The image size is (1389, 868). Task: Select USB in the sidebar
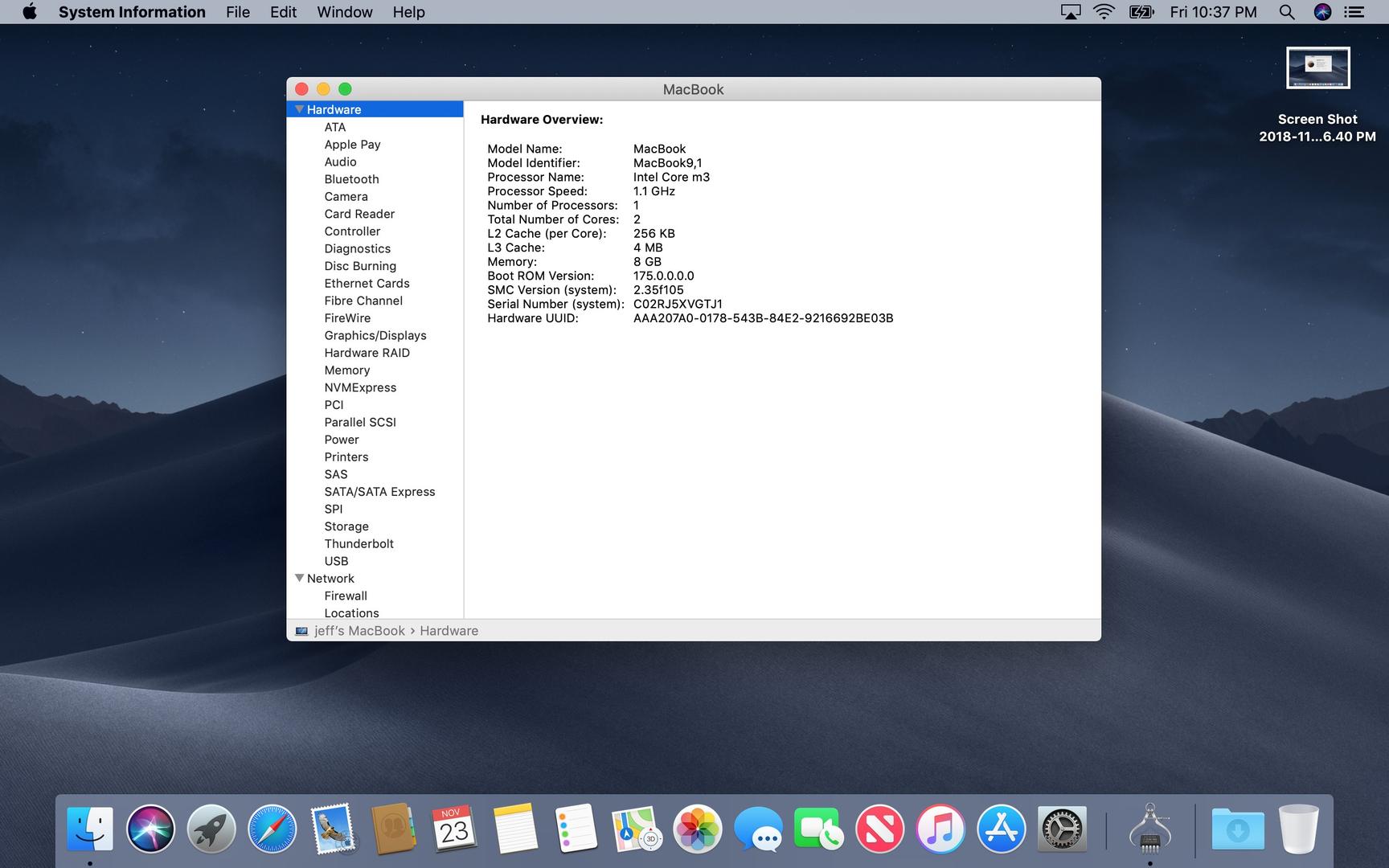coord(336,561)
